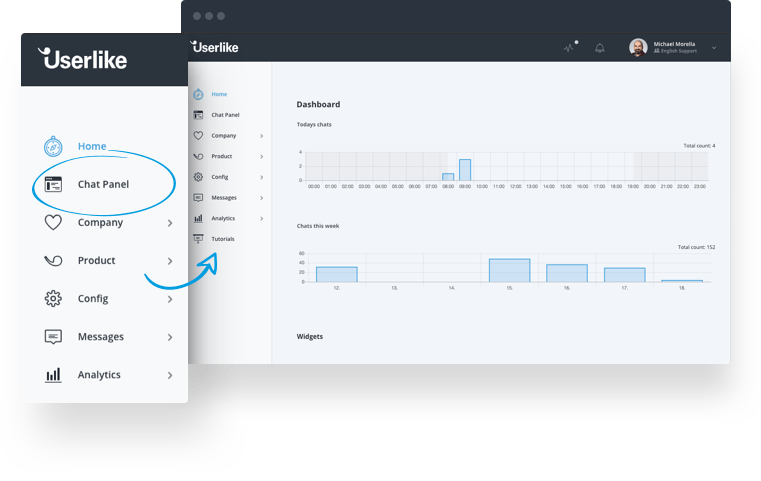
Task: Select Analytics label in enlarged sidebar
Action: (99, 375)
